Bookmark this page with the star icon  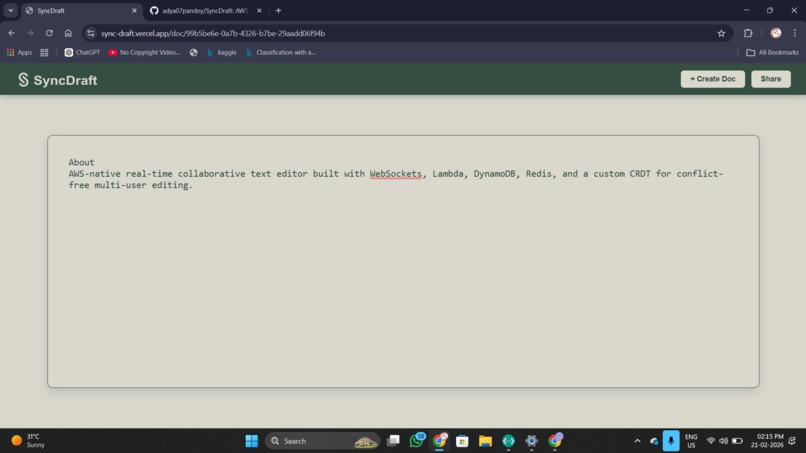coord(721,33)
